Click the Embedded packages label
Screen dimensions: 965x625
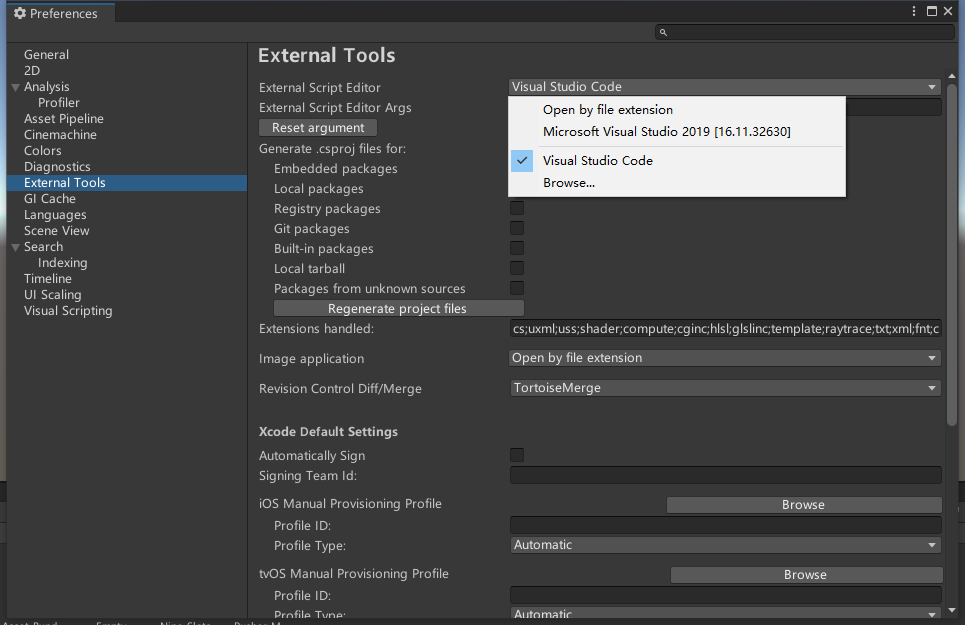335,169
